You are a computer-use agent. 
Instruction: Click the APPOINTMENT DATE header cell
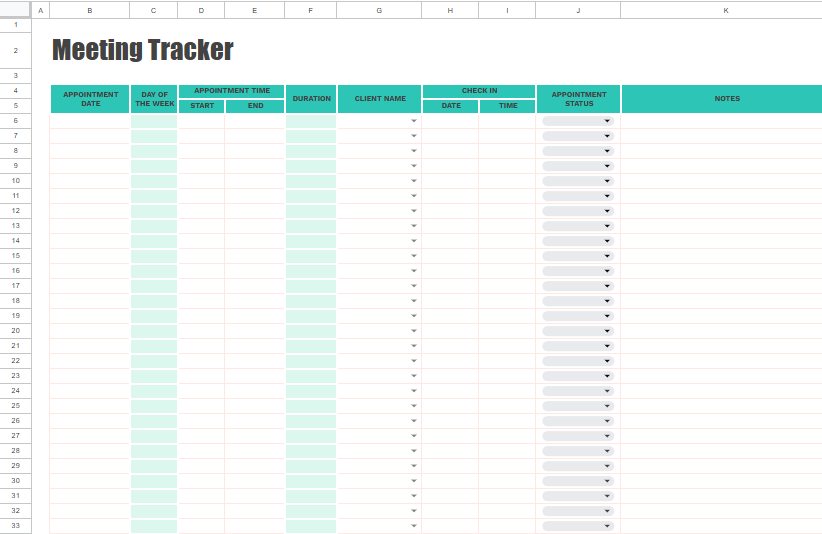click(90, 99)
